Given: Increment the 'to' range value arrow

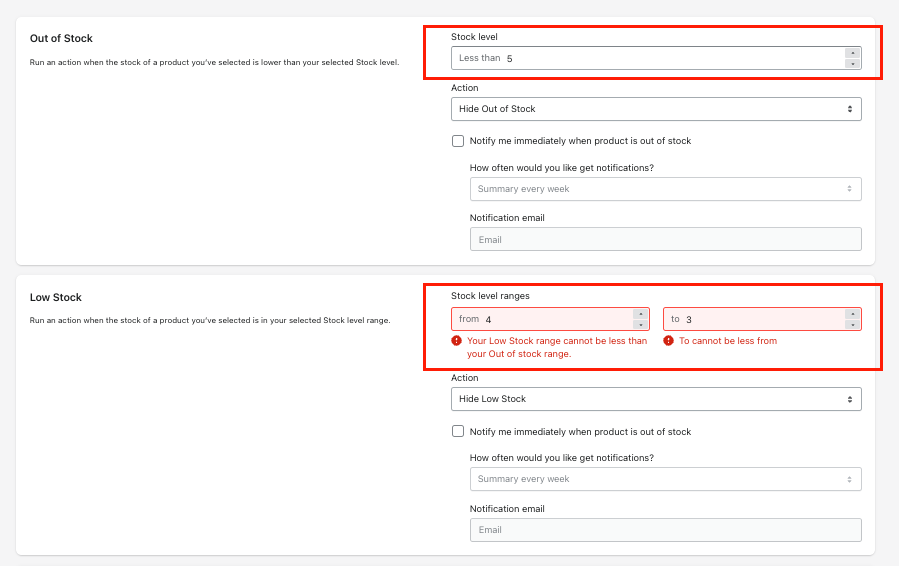Looking at the screenshot, I should pyautogui.click(x=852, y=314).
